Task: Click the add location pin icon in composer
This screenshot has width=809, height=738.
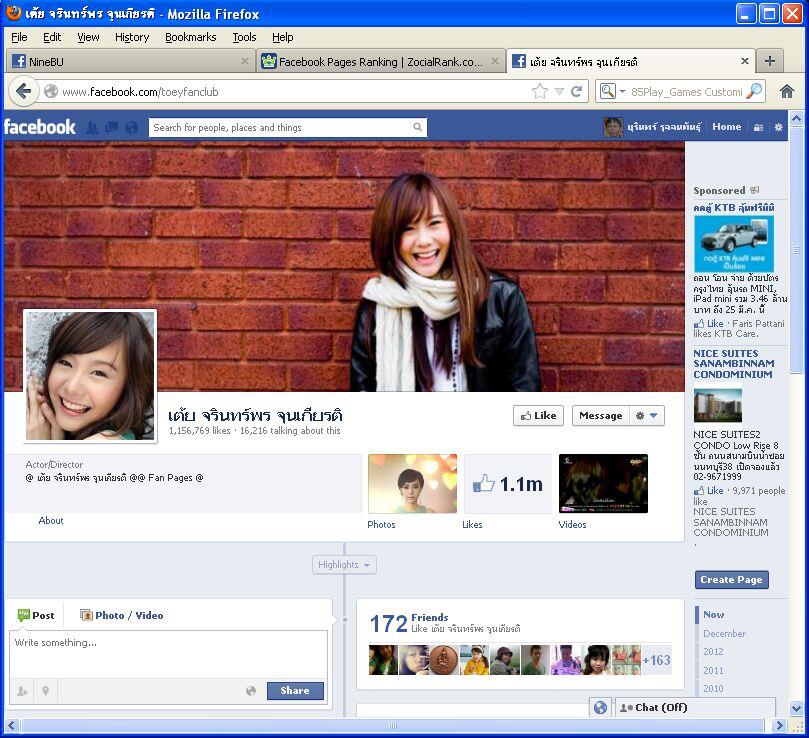Action: pos(45,690)
